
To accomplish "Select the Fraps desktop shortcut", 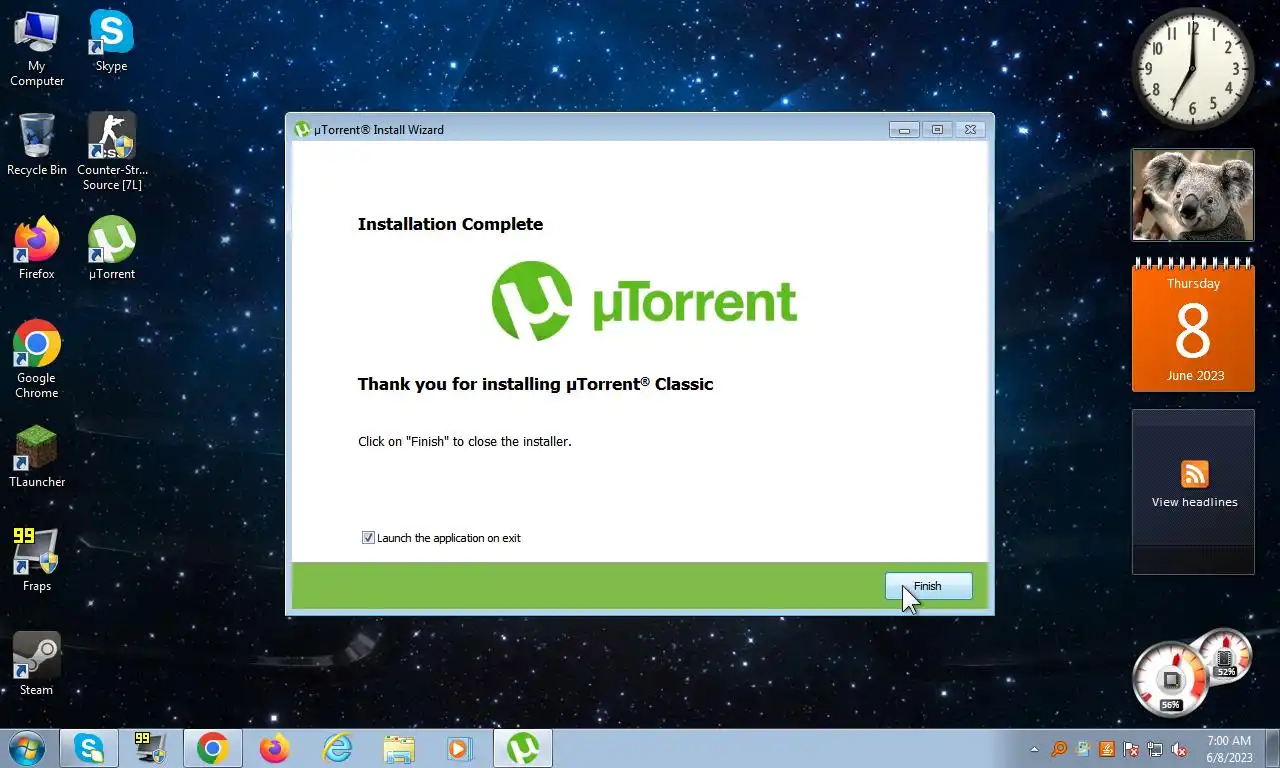I will 37,561.
